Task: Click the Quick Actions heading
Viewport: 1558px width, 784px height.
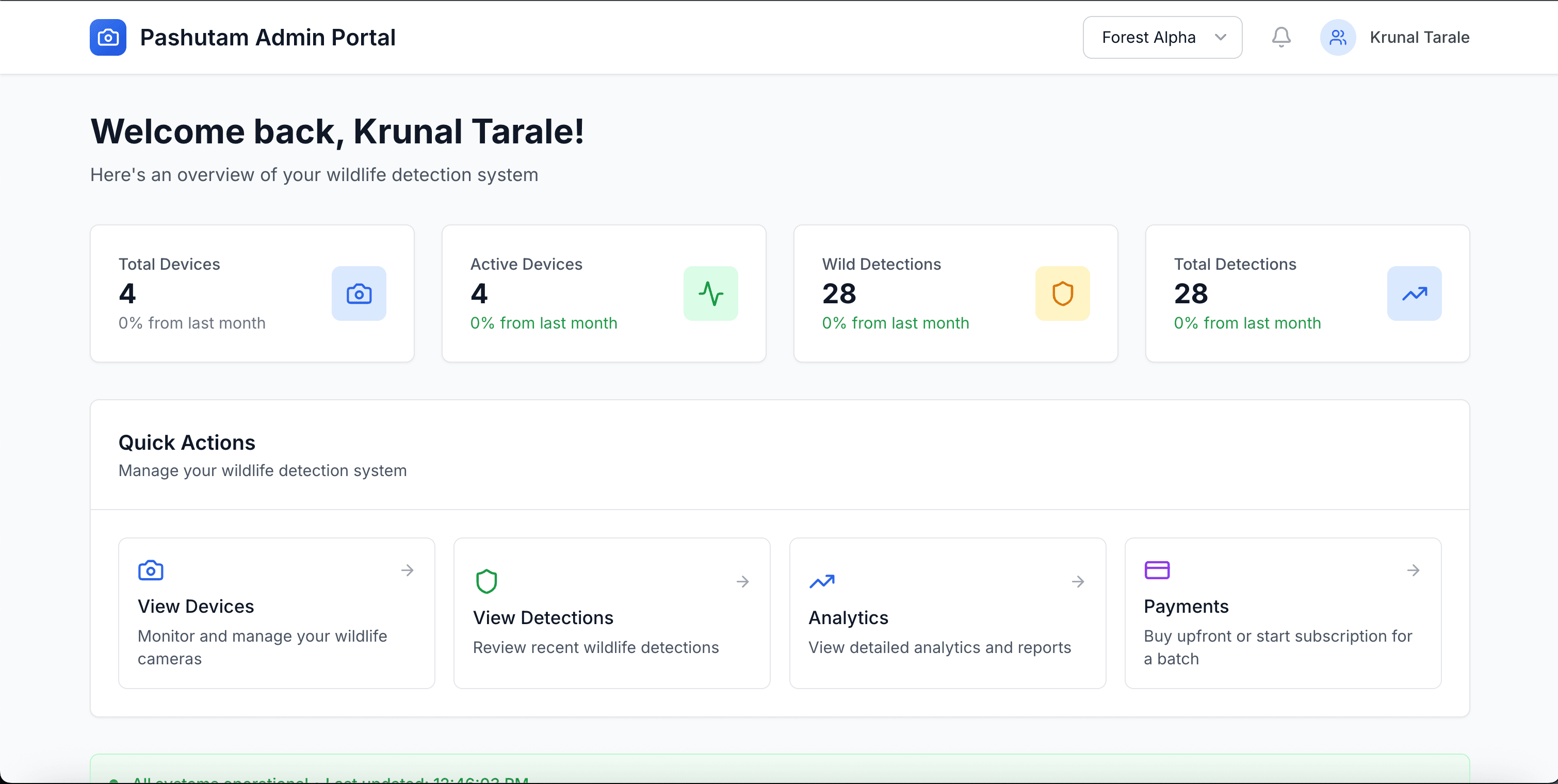Action: [x=187, y=443]
